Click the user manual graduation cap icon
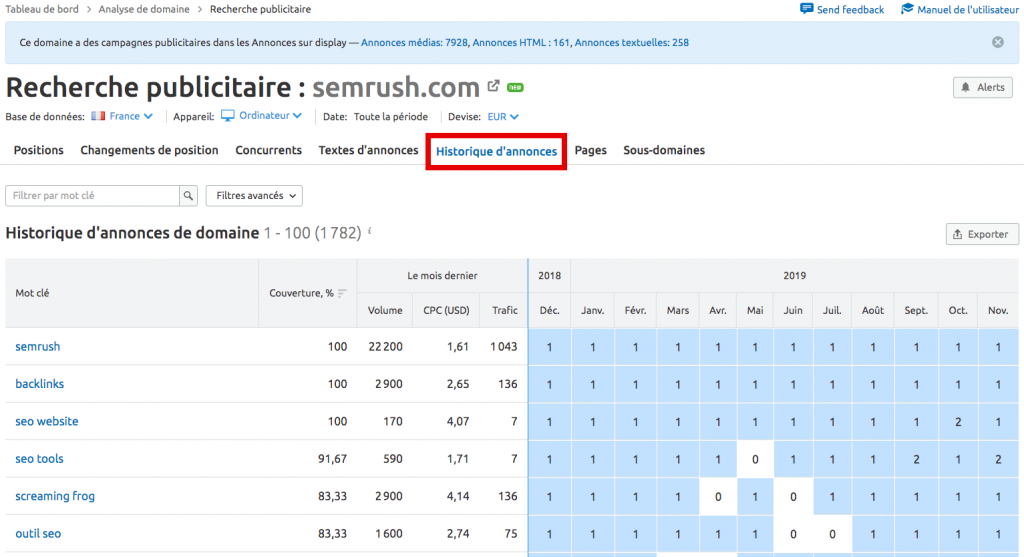1024x557 pixels. [x=907, y=9]
